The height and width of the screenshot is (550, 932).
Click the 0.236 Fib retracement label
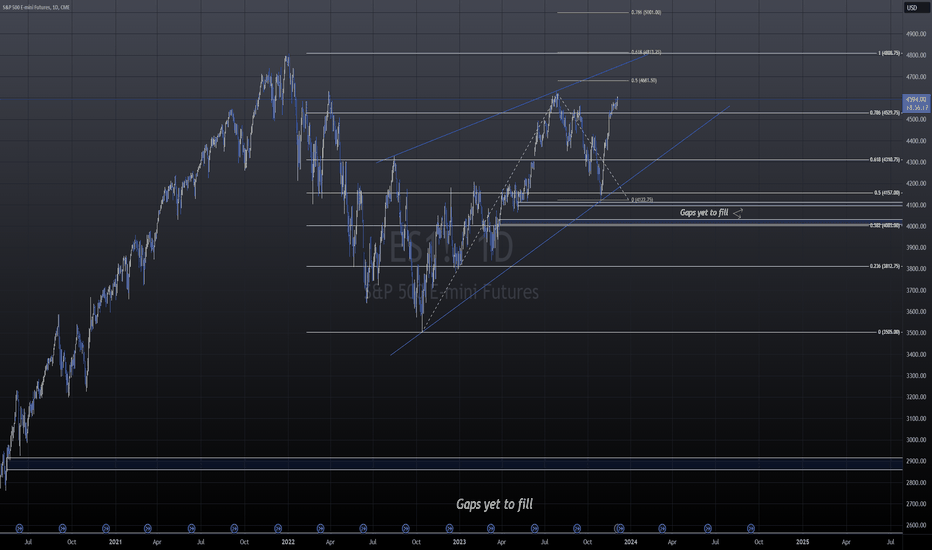(x=885, y=266)
